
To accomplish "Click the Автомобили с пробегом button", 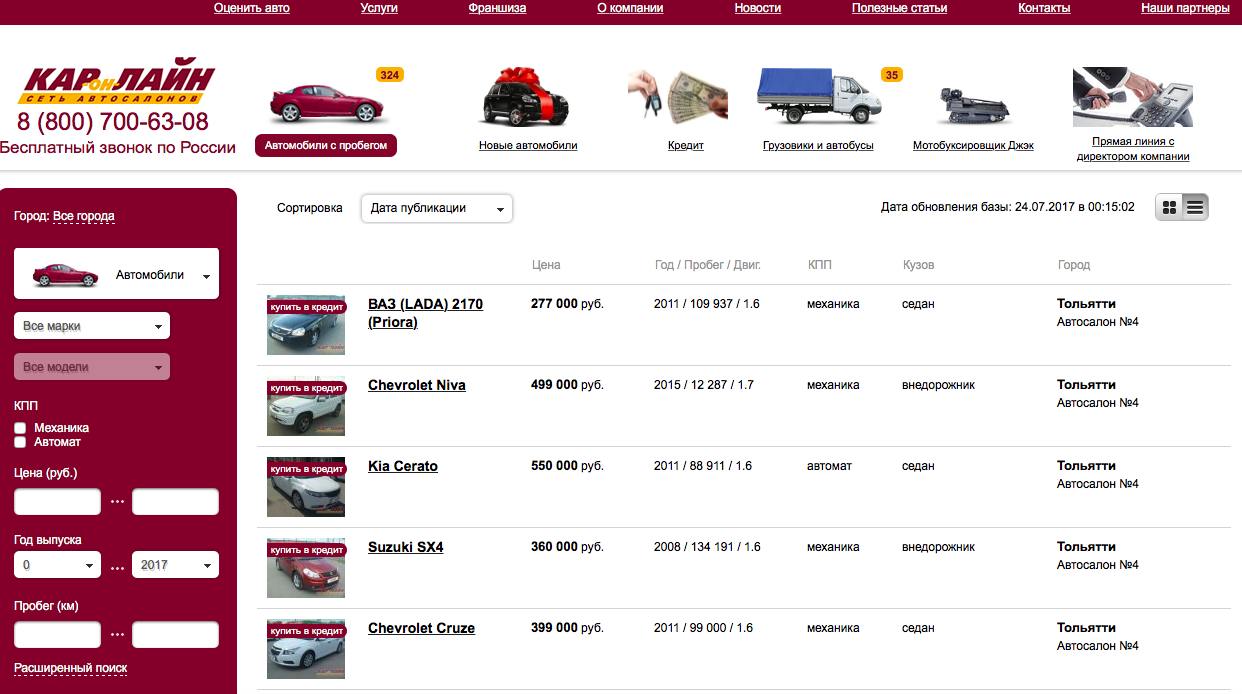I will coord(326,145).
